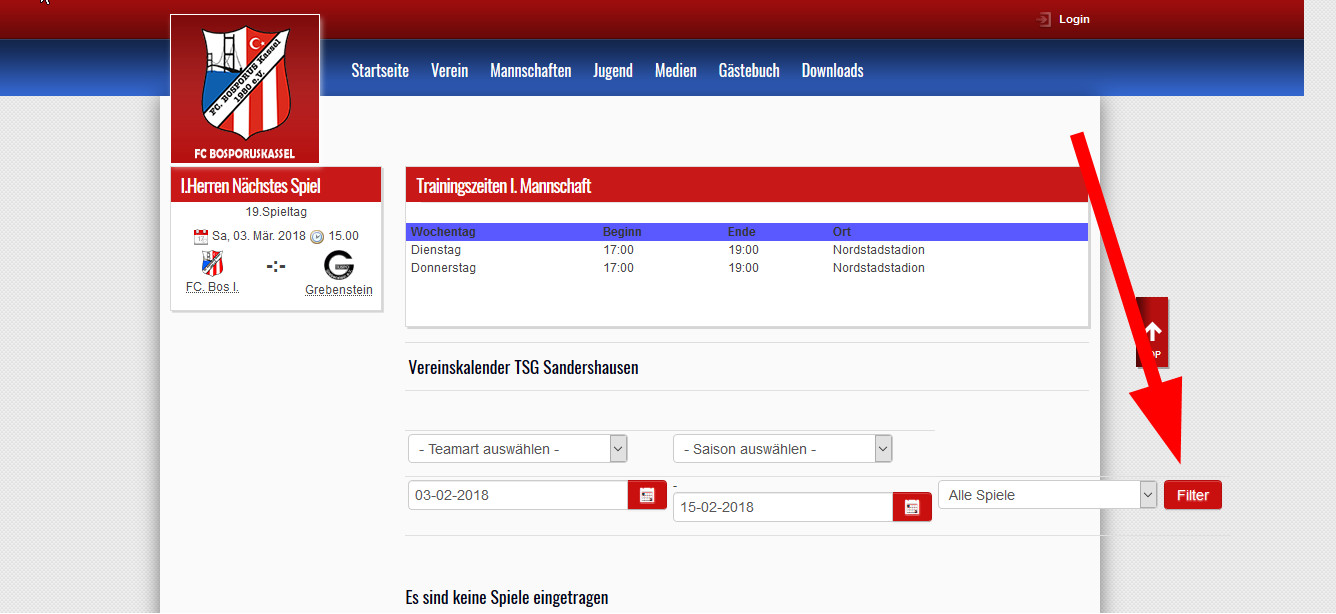Click the start date field 03-02-2018

(x=517, y=495)
